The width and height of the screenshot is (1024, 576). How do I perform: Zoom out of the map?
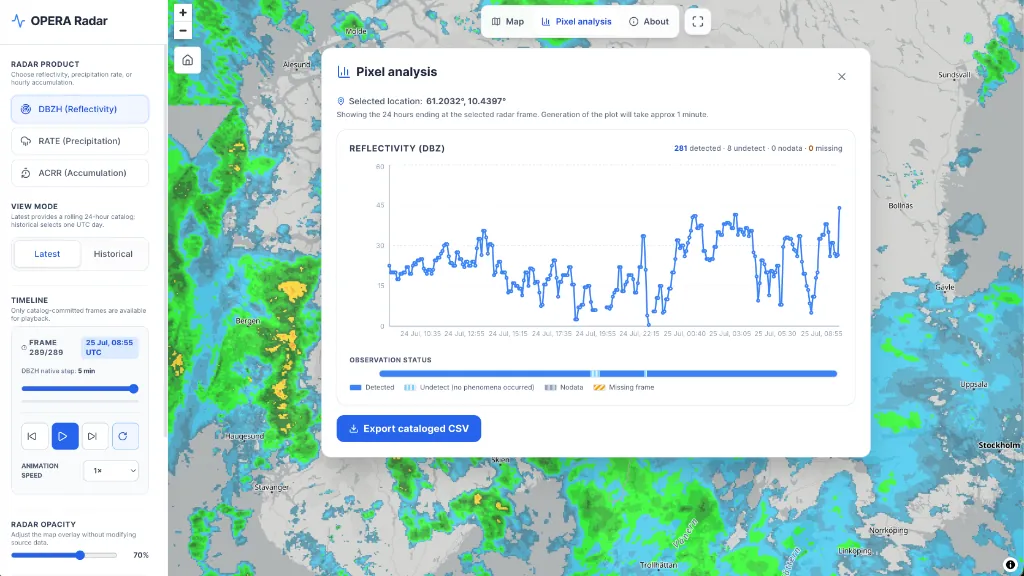(x=183, y=31)
